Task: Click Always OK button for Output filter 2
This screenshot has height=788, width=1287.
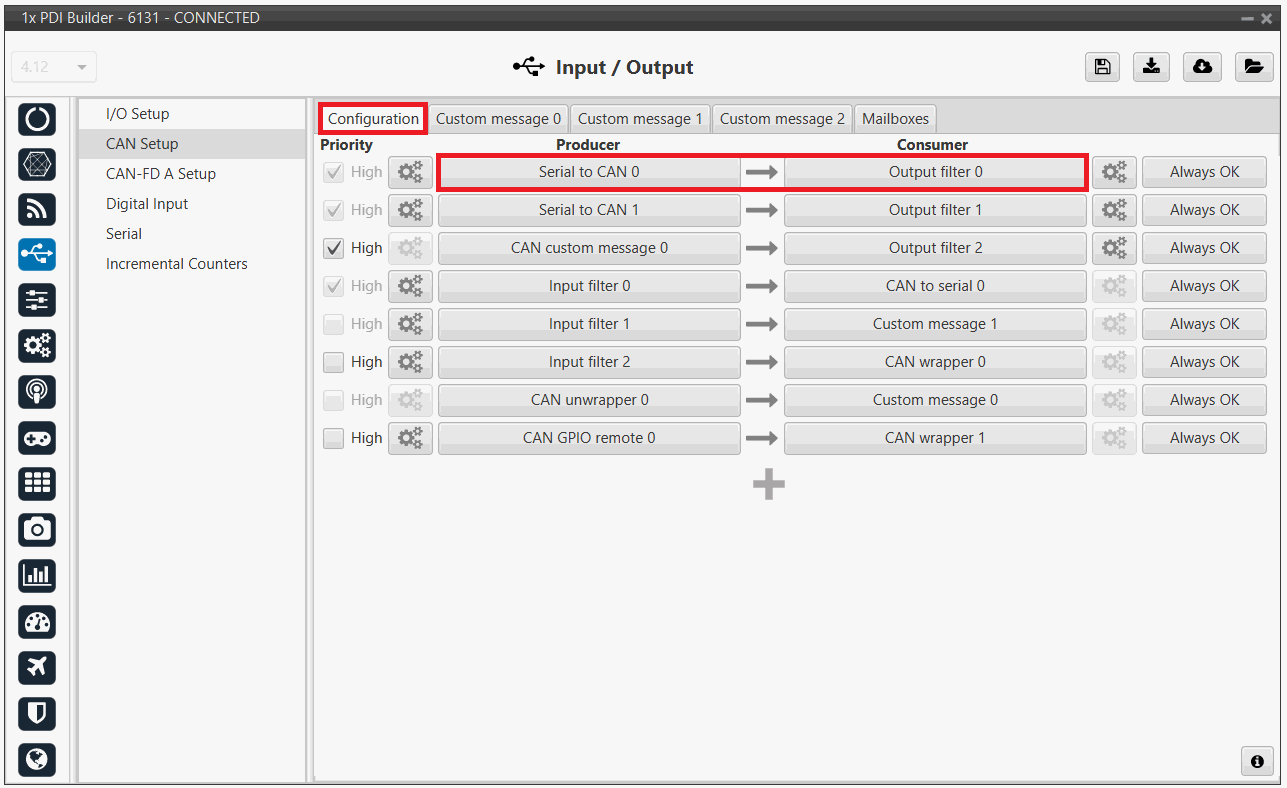Action: [x=1204, y=248]
